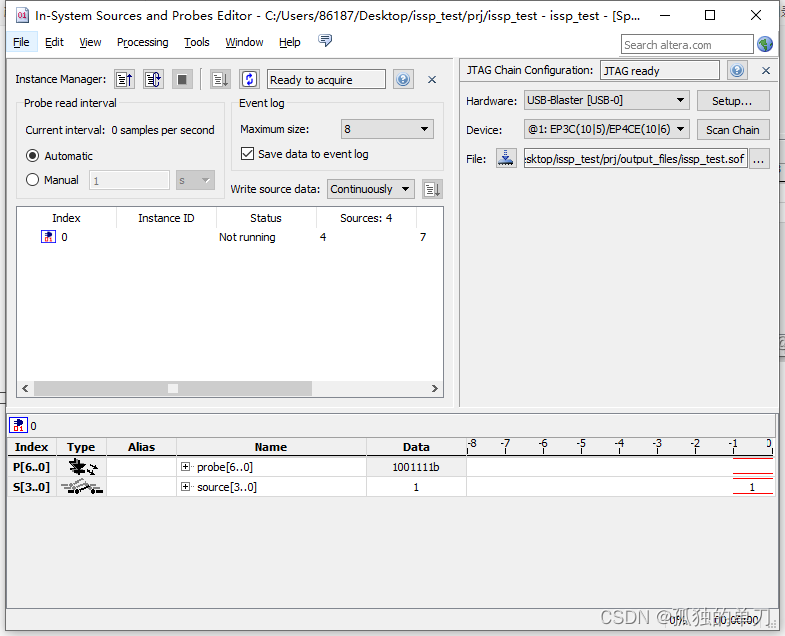This screenshot has height=636, width=785.
Task: Click the P[6..0] index cell
Action: click(x=31, y=467)
